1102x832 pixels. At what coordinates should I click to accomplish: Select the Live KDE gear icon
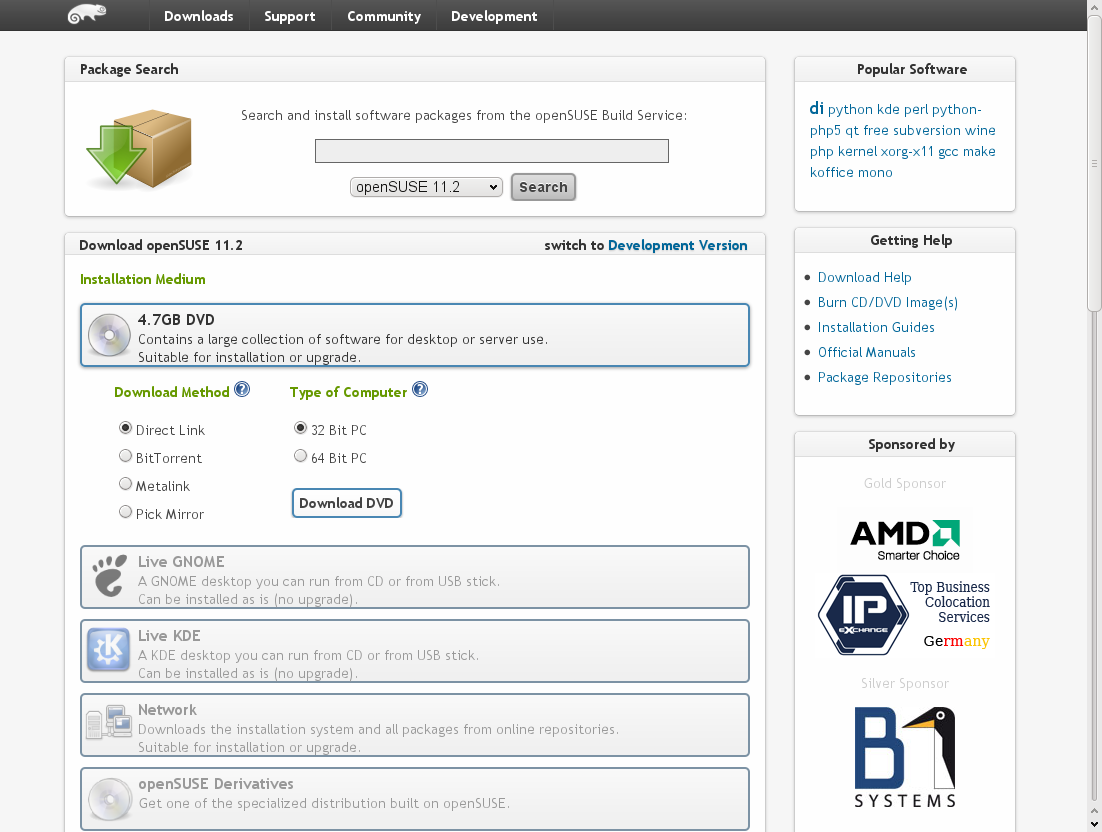(108, 651)
